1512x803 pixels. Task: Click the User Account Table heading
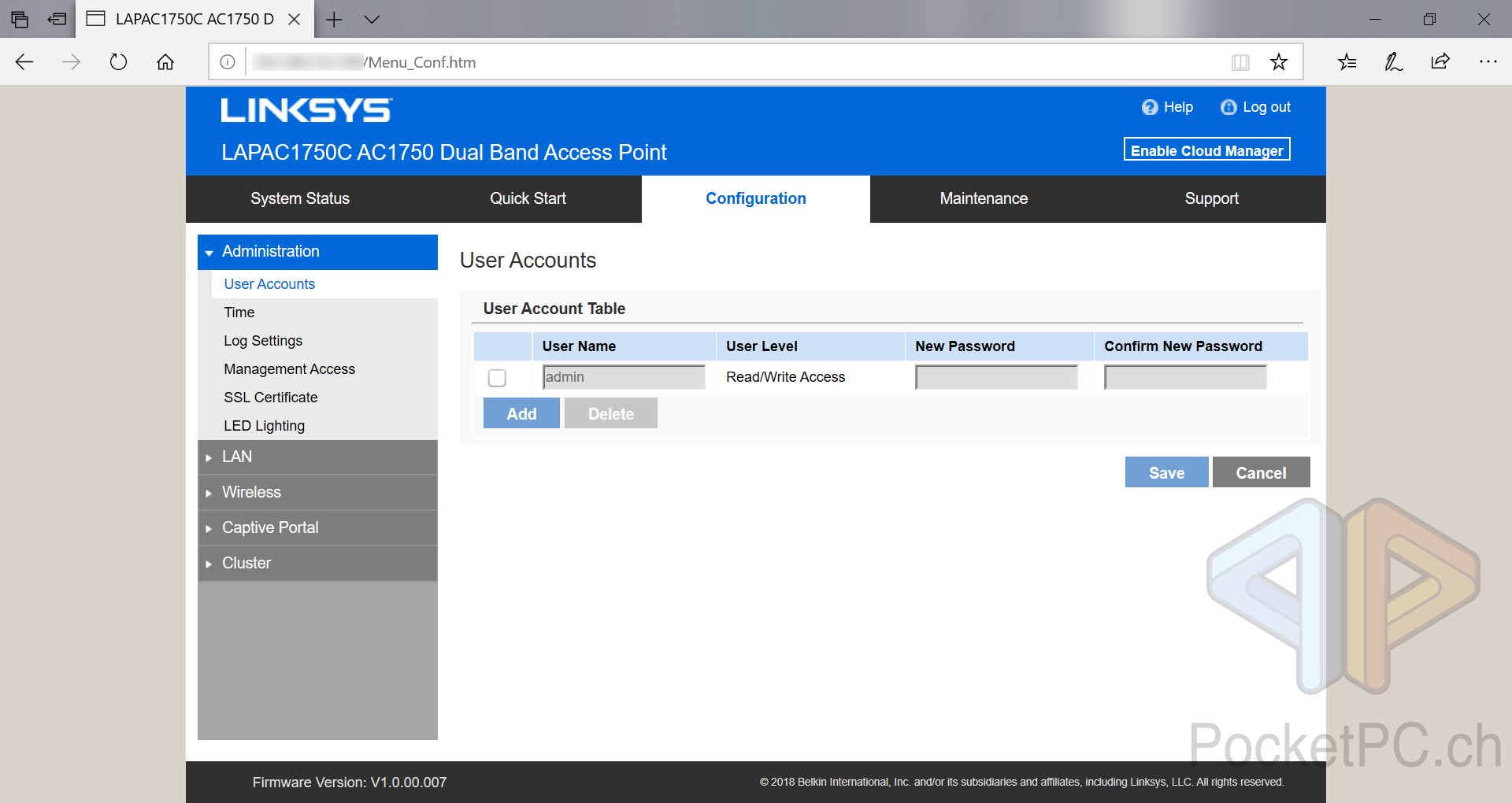pos(554,309)
